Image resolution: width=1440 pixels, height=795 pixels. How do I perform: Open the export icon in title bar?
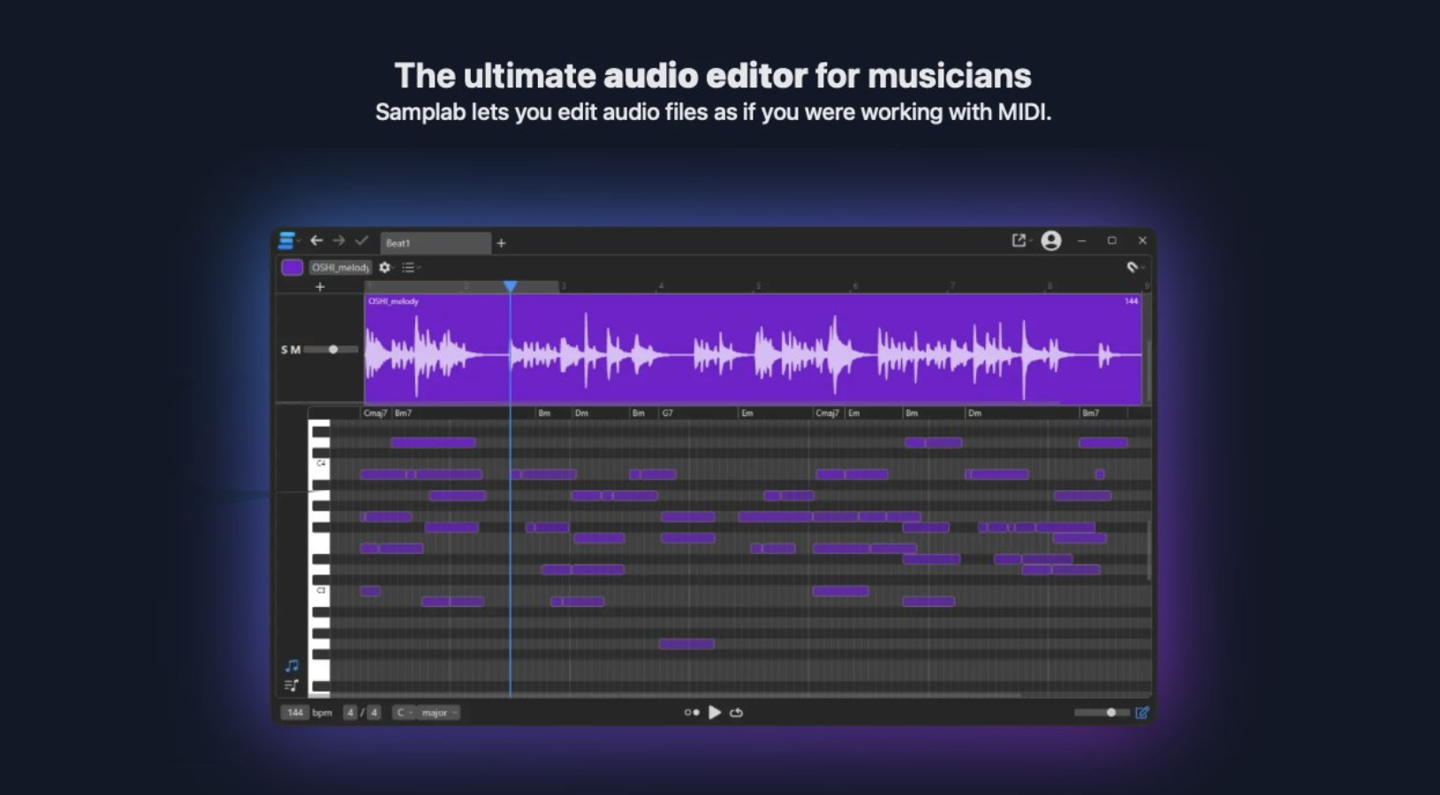pyautogui.click(x=1019, y=241)
